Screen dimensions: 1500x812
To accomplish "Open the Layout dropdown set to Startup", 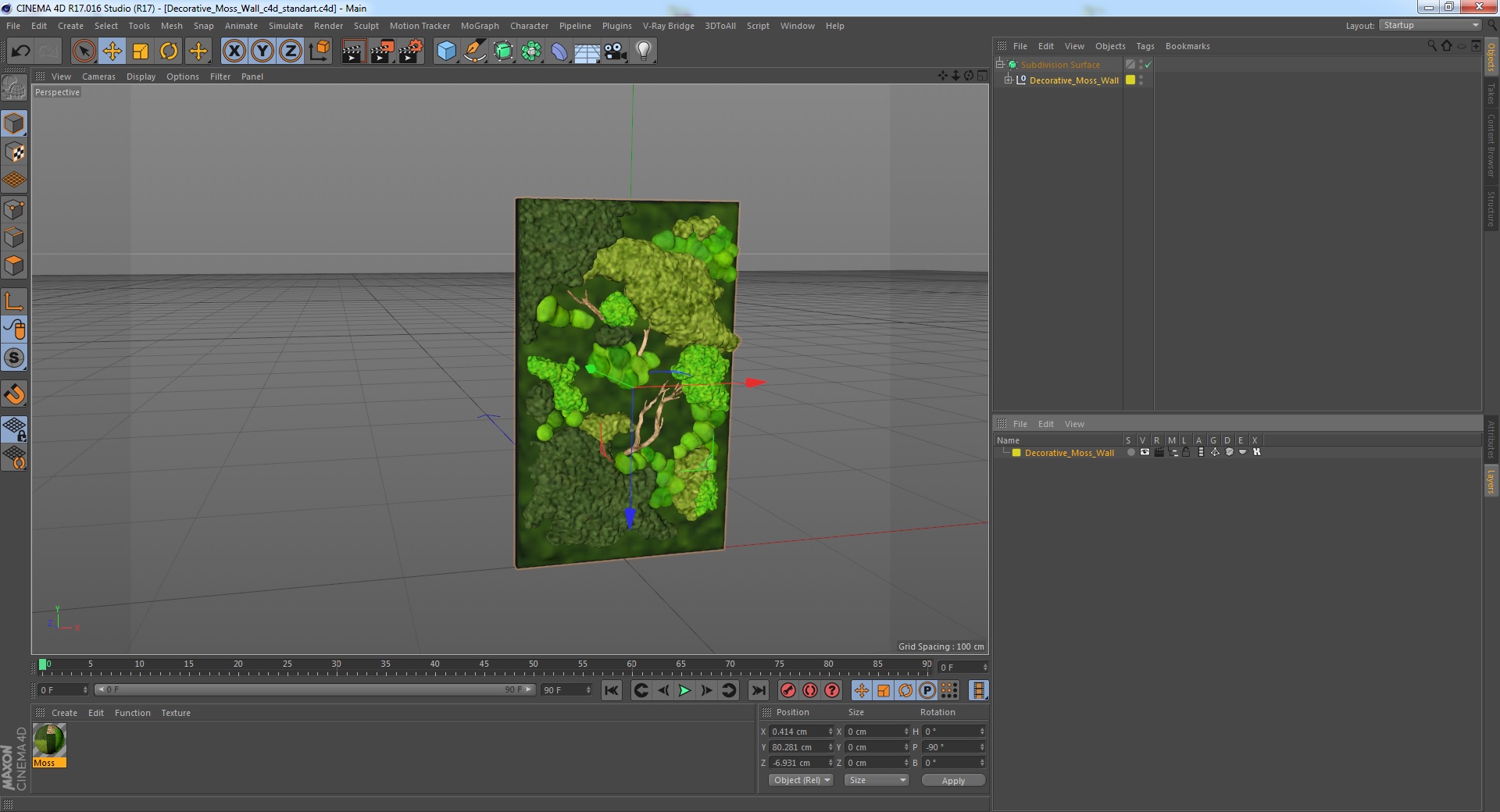I will 1430,26.
